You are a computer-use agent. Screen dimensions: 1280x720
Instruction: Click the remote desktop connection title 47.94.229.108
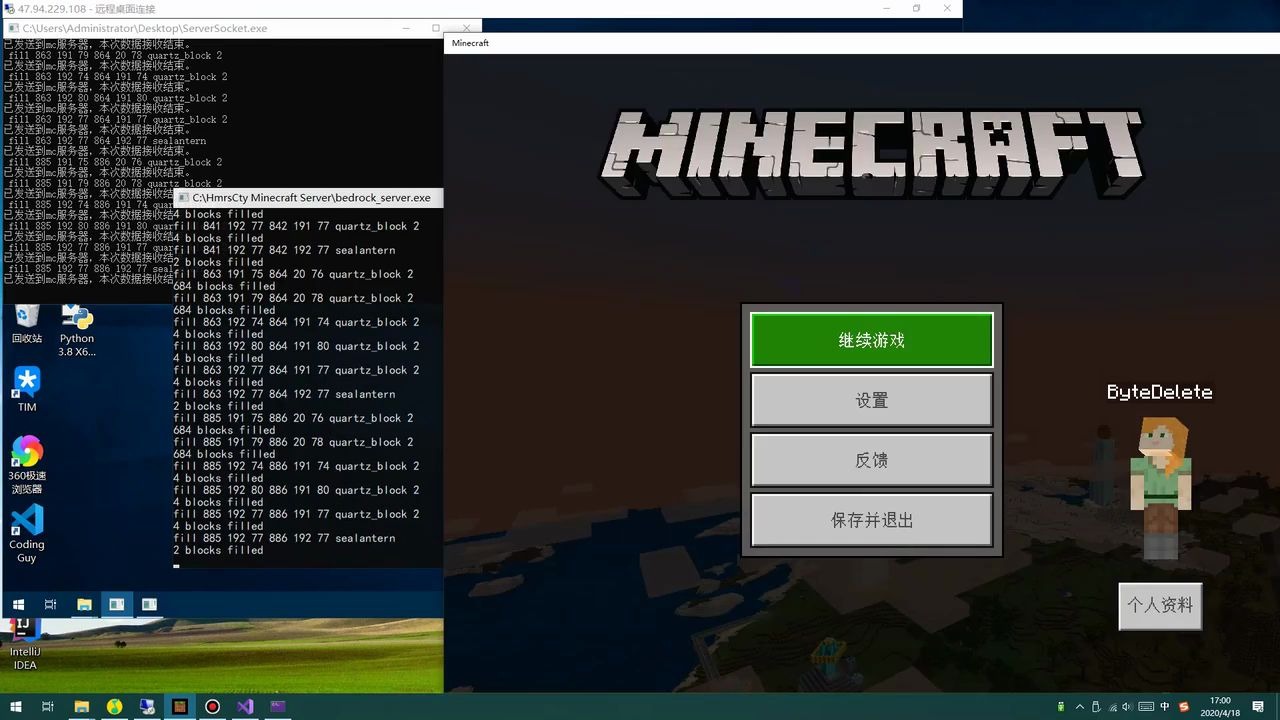(87, 9)
